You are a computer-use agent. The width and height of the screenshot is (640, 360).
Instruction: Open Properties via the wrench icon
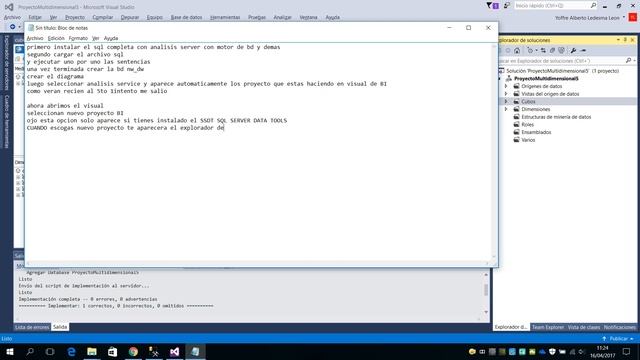573,50
